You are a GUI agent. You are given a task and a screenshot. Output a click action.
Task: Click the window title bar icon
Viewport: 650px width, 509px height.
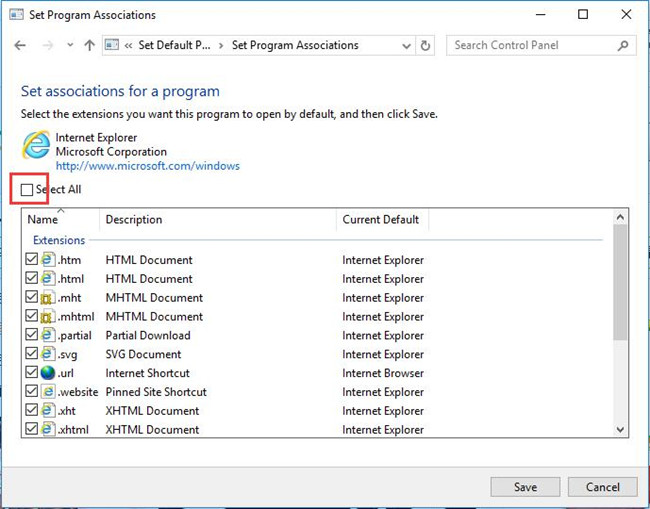[x=17, y=15]
